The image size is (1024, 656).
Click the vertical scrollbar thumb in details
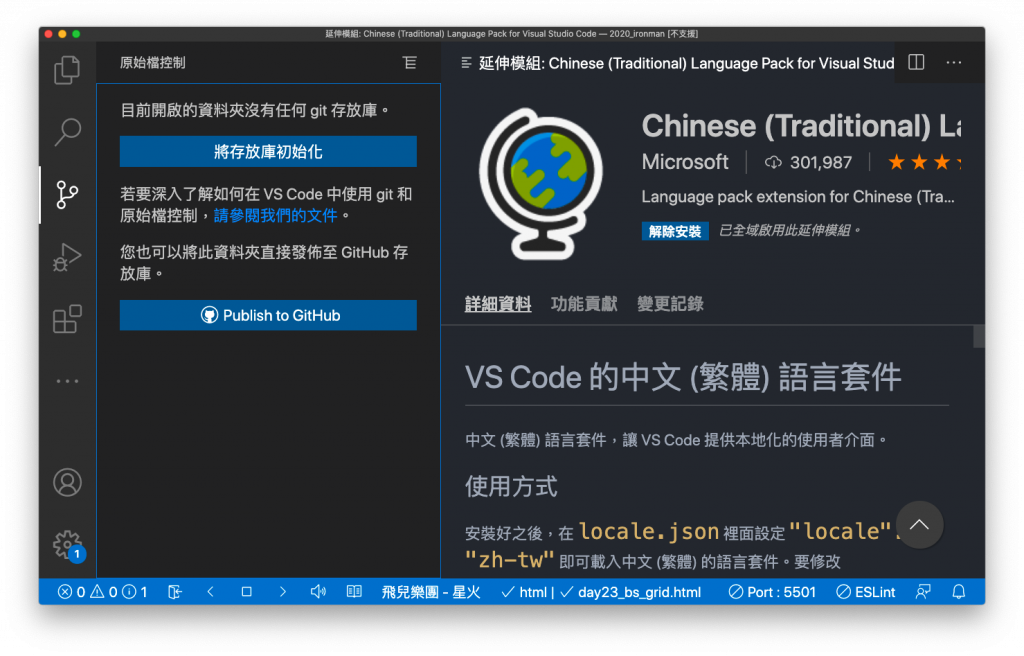979,336
